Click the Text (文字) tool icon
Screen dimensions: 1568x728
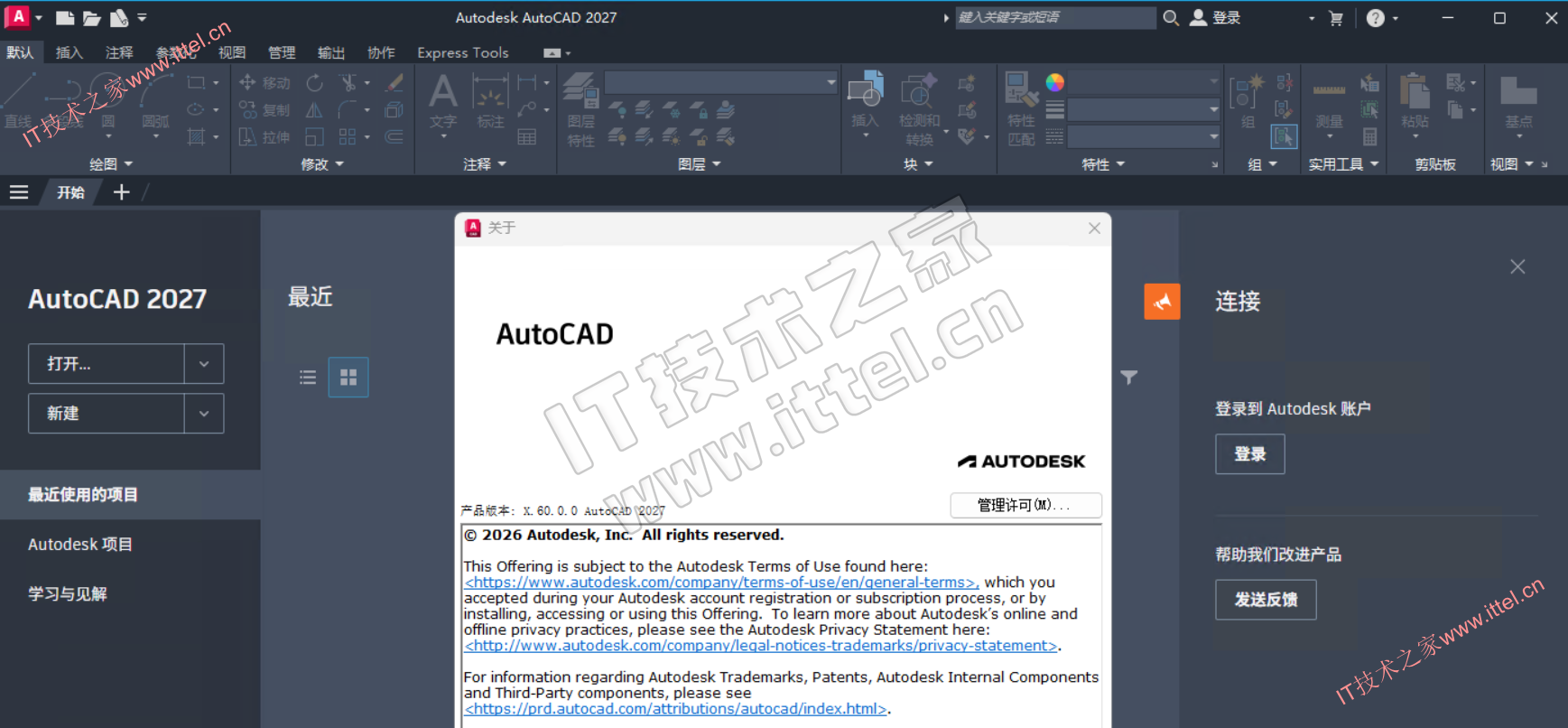pyautogui.click(x=442, y=94)
